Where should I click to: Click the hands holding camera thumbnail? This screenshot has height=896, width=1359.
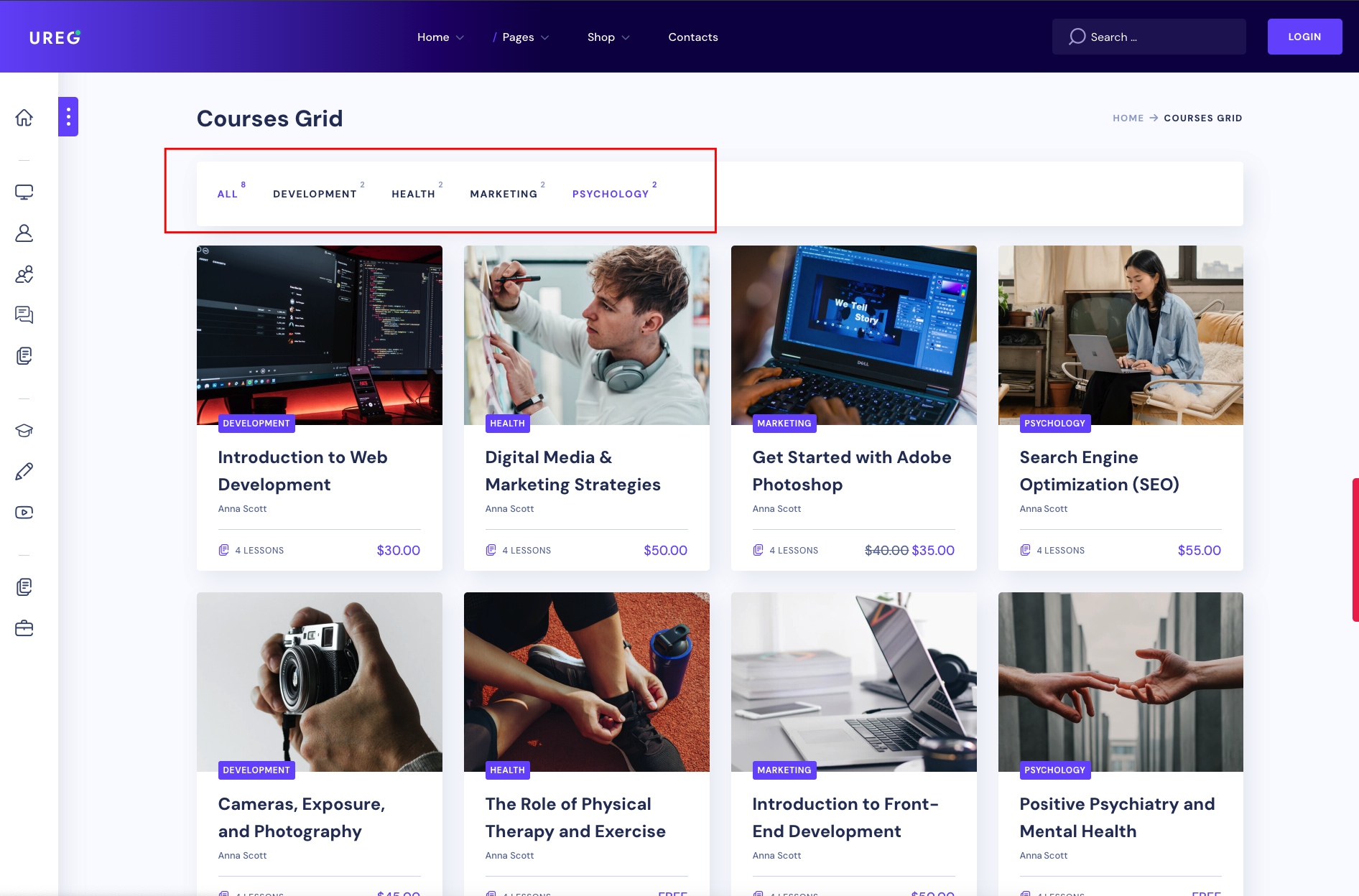[320, 682]
